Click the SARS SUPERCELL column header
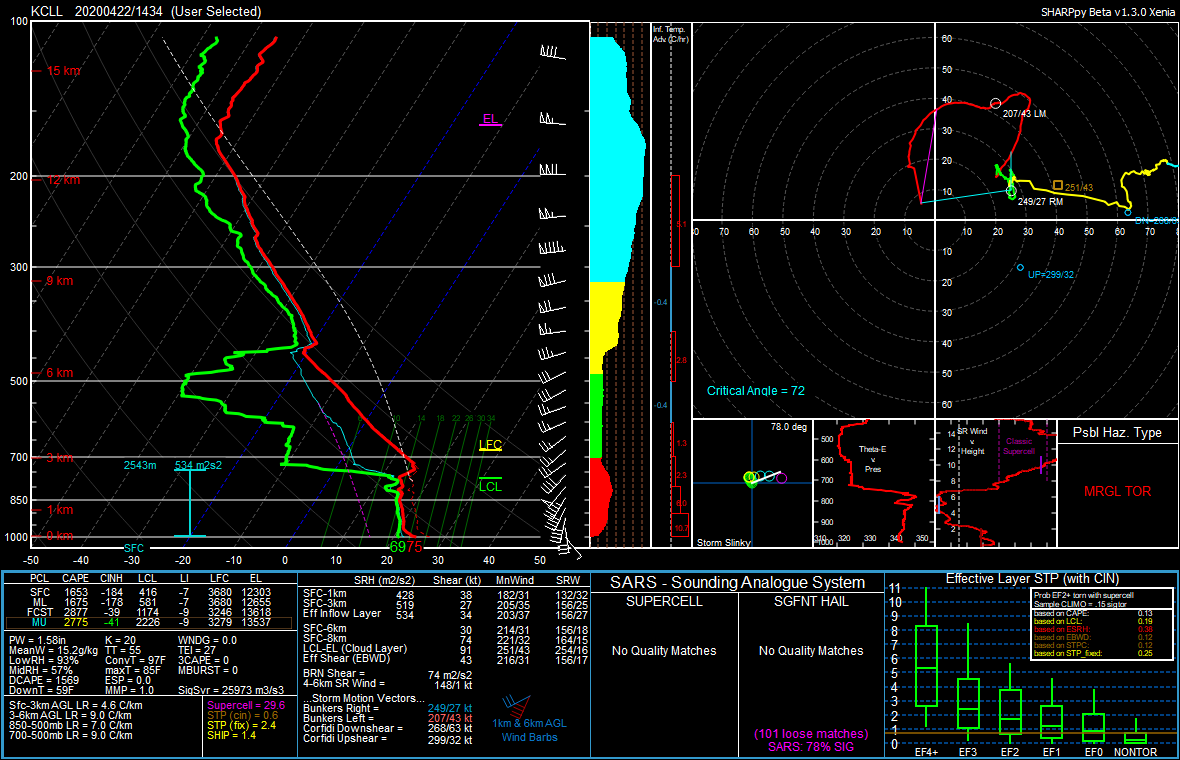This screenshot has width=1180, height=760. (x=664, y=602)
